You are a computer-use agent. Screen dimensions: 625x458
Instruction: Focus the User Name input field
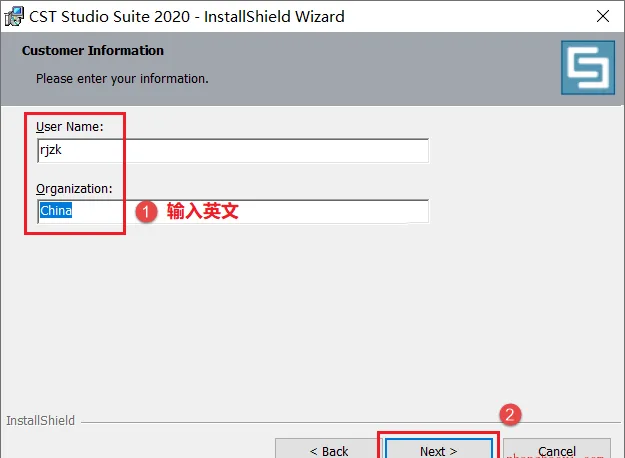233,151
